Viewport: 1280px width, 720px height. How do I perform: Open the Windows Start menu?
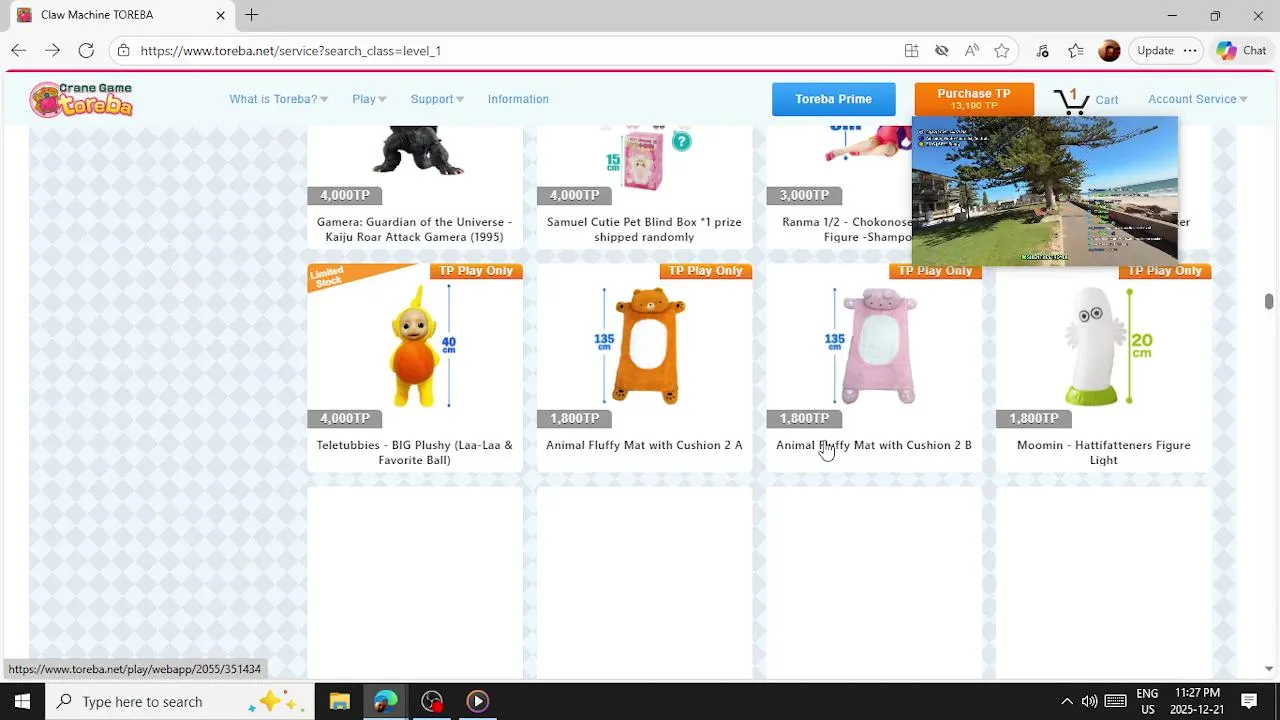[x=22, y=701]
